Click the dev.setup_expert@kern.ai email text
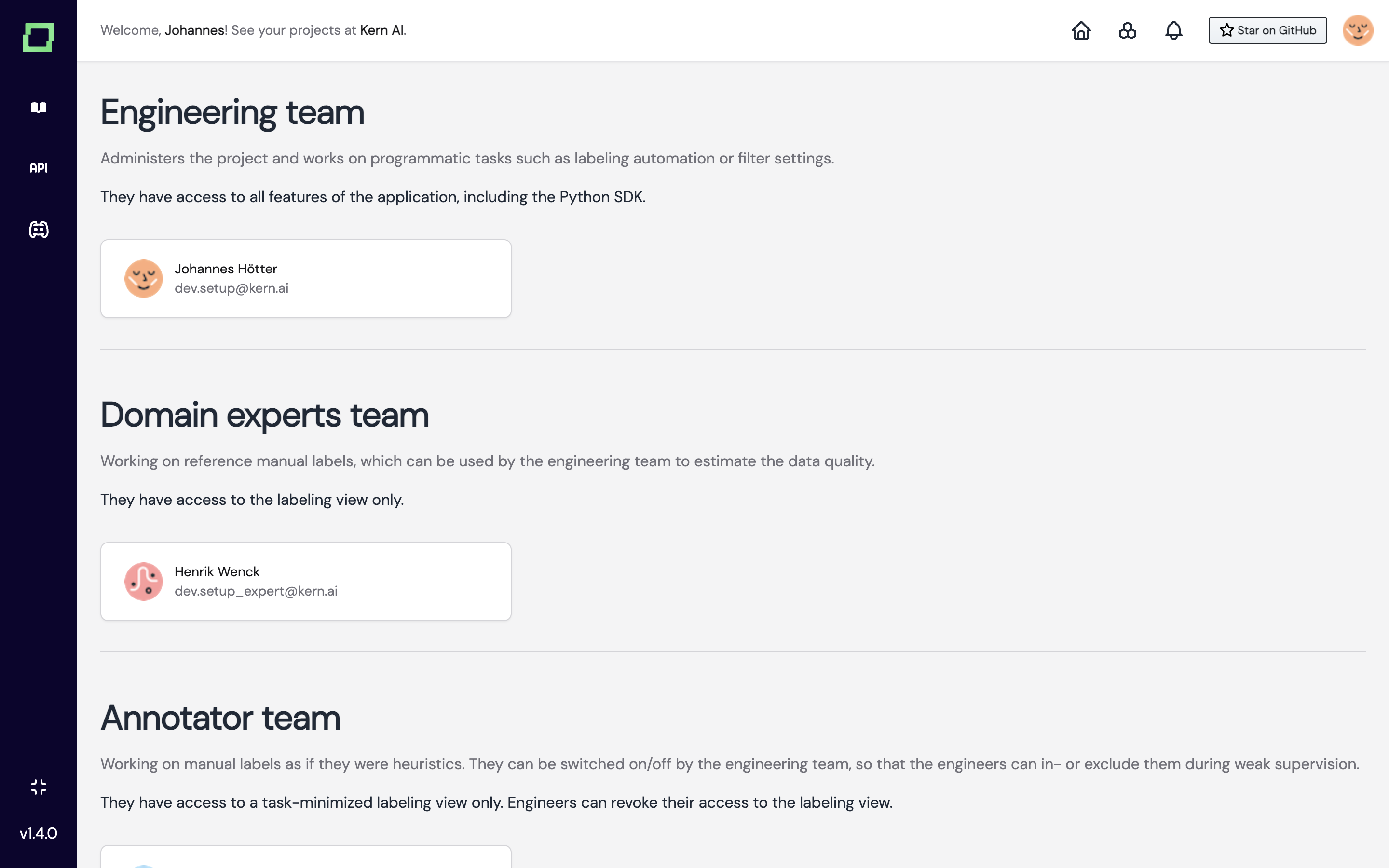This screenshot has height=868, width=1389. click(256, 591)
